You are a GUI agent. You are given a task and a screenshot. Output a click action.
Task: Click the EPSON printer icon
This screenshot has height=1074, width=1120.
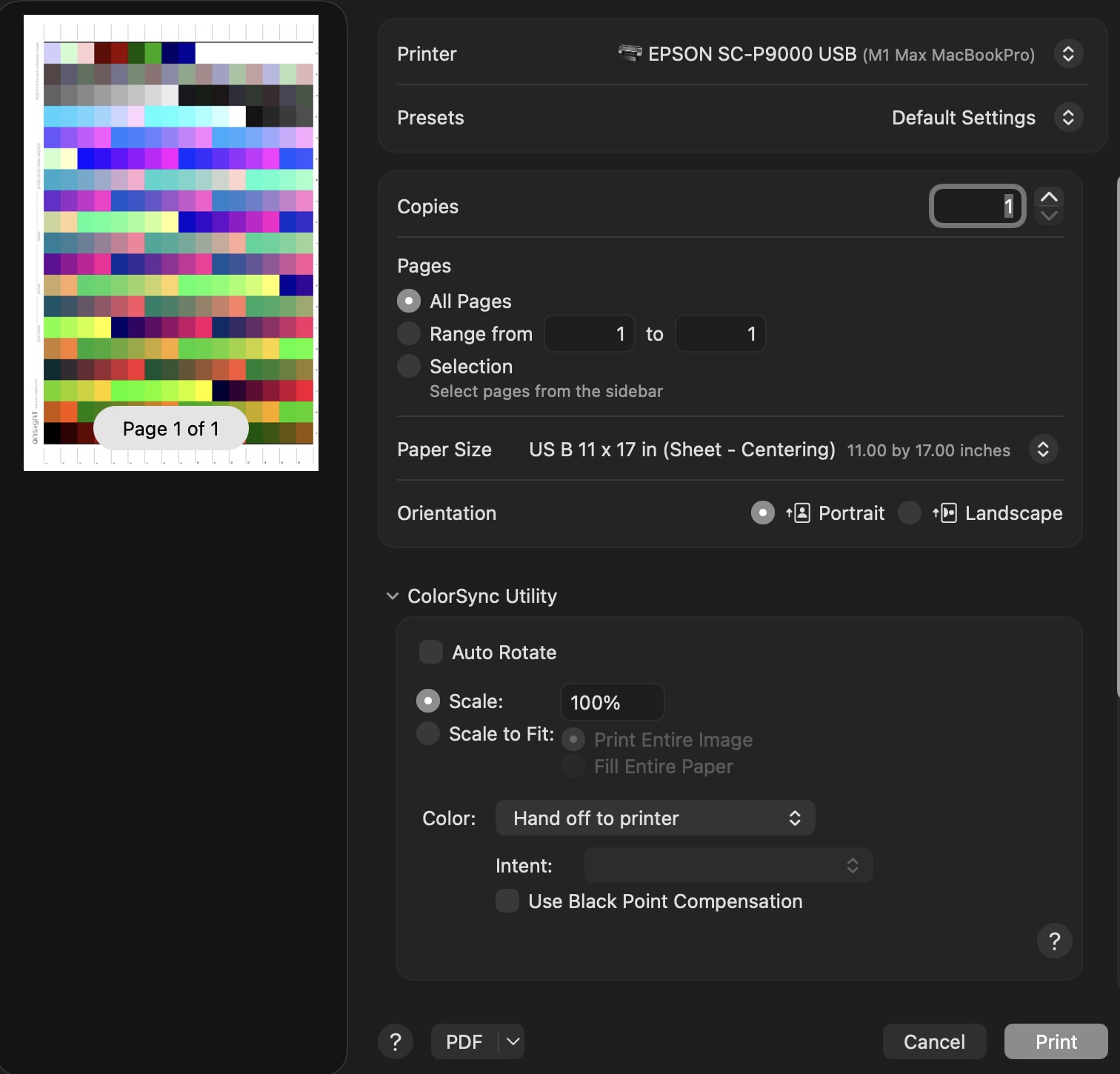tap(630, 53)
